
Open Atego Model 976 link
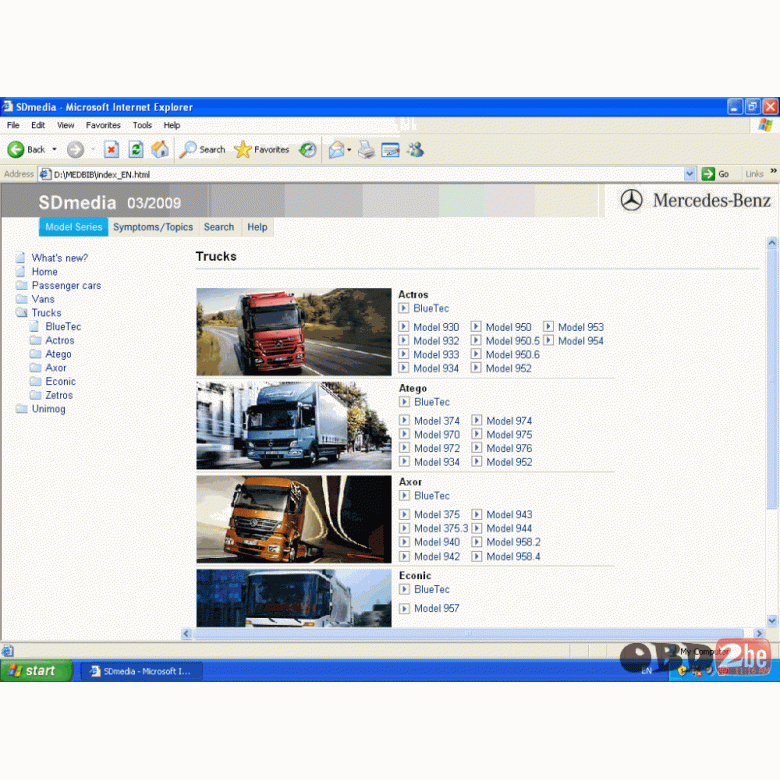509,449
